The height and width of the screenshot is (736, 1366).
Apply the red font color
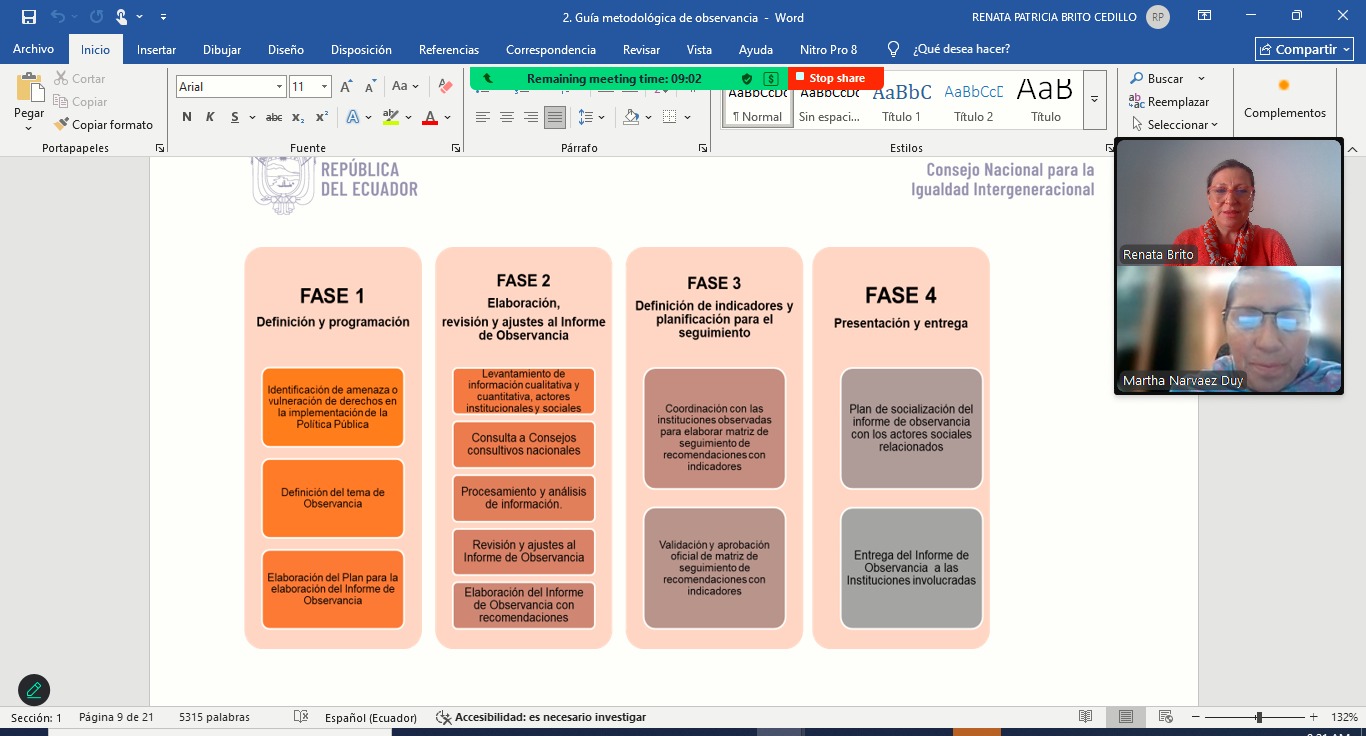point(430,117)
